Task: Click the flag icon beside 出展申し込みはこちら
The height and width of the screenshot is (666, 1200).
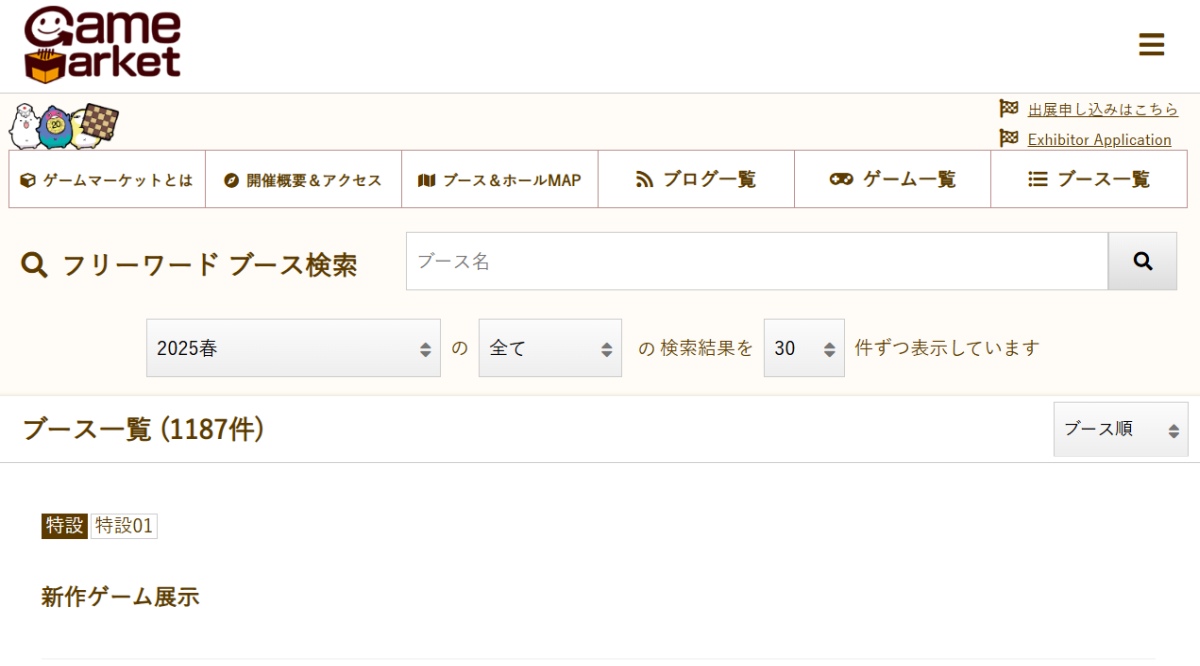Action: click(1008, 108)
